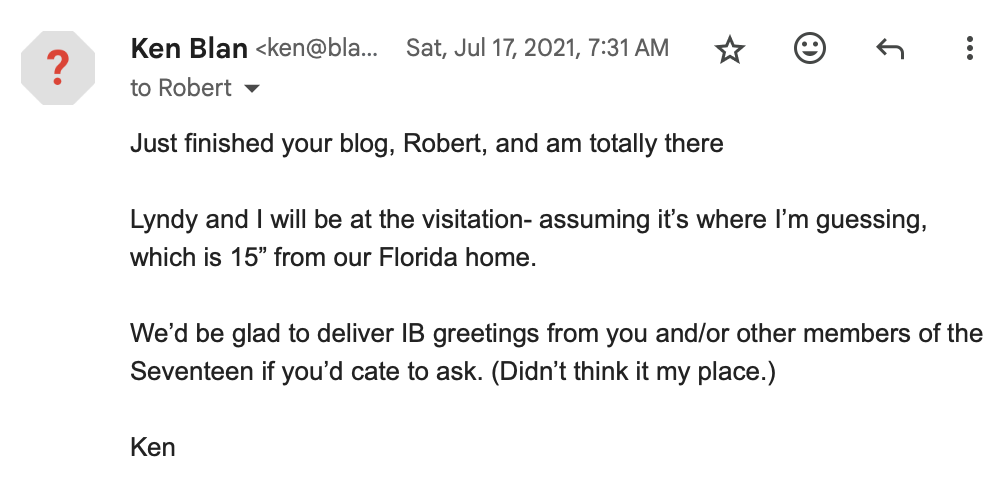Click the sentence starting 'Lyndy and I'

coord(529,239)
